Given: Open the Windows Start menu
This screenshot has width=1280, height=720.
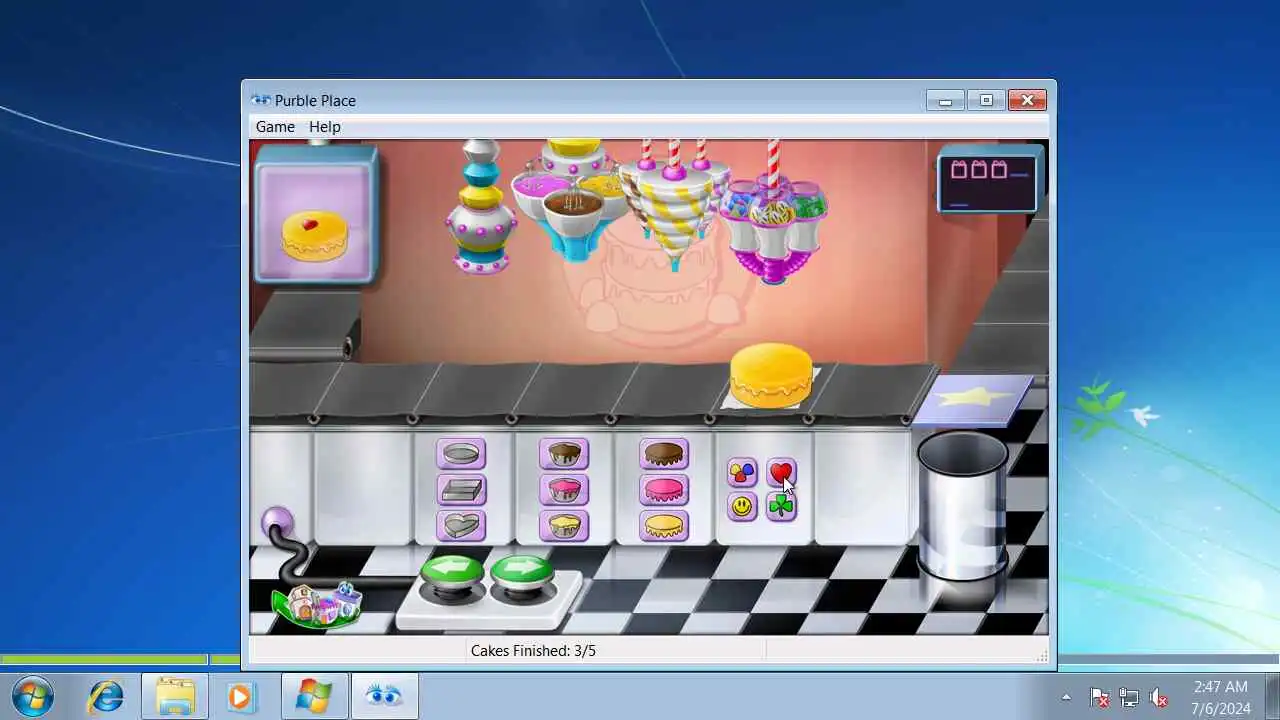Looking at the screenshot, I should [32, 696].
